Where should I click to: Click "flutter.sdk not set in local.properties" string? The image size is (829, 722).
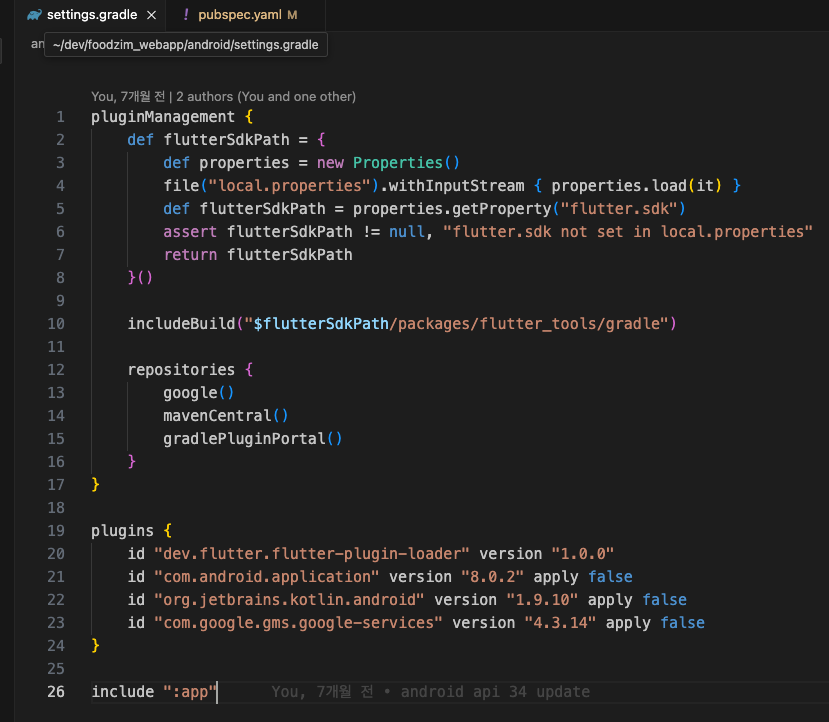pyautogui.click(x=628, y=232)
